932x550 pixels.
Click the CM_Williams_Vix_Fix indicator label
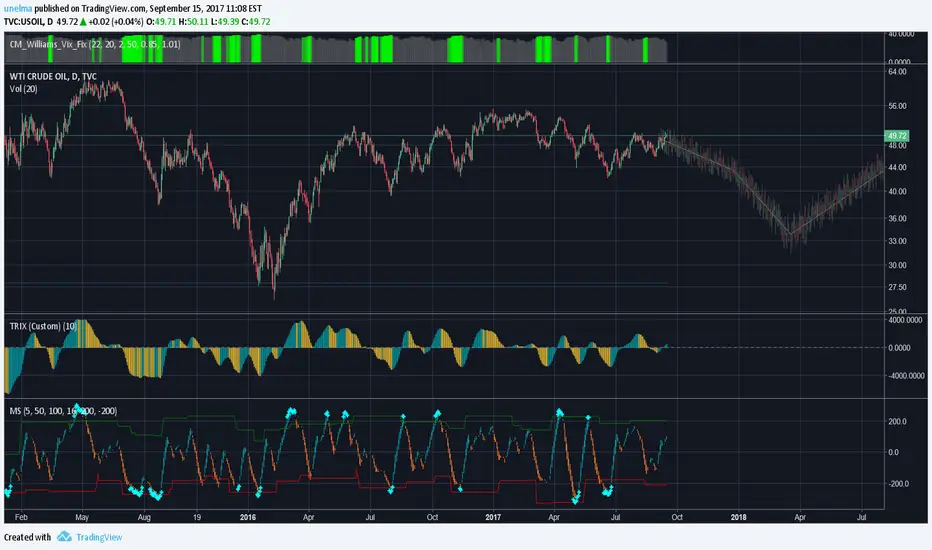coord(95,44)
